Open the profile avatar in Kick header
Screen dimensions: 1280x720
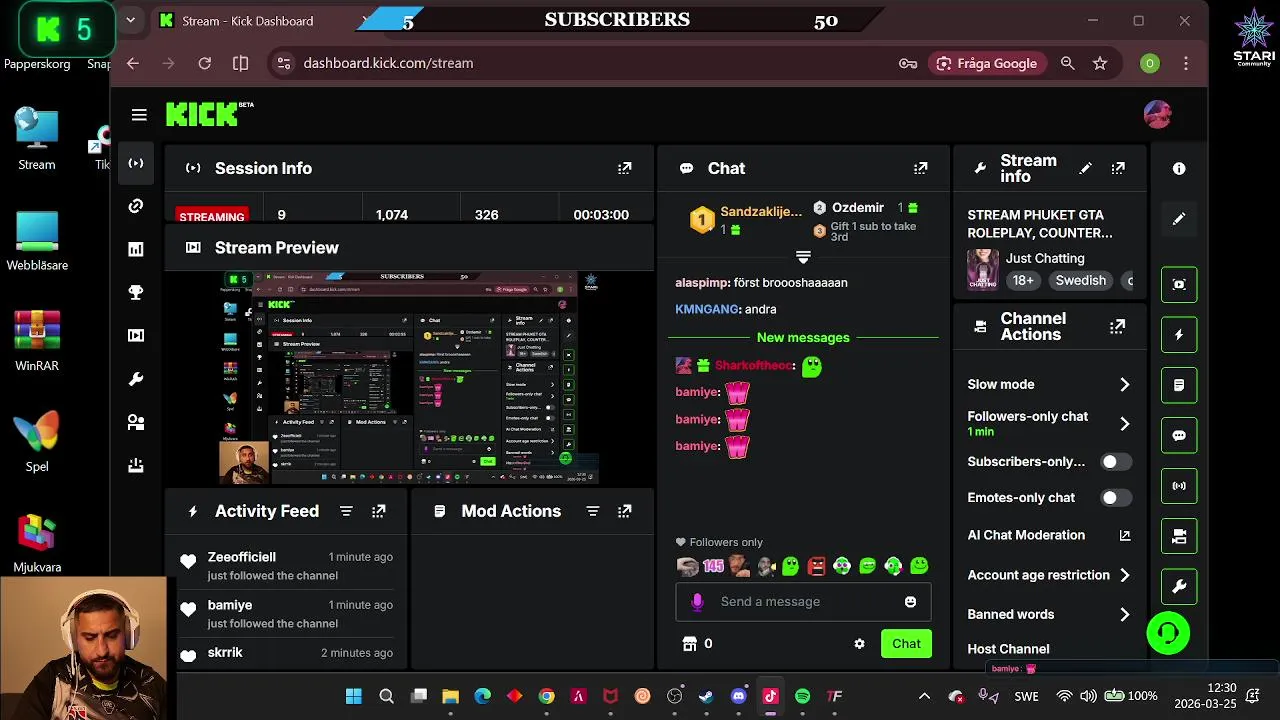pos(1157,115)
